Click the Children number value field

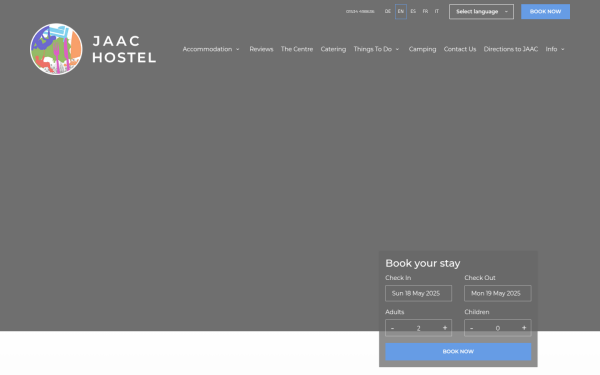click(x=497, y=328)
